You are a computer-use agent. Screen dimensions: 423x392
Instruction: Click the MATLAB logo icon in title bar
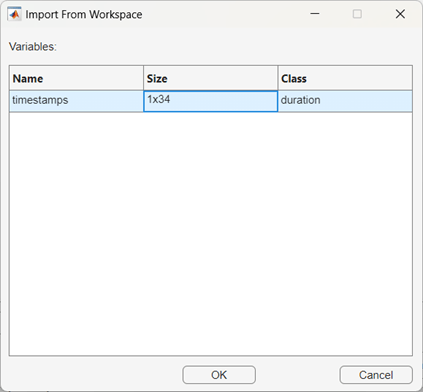[14, 14]
